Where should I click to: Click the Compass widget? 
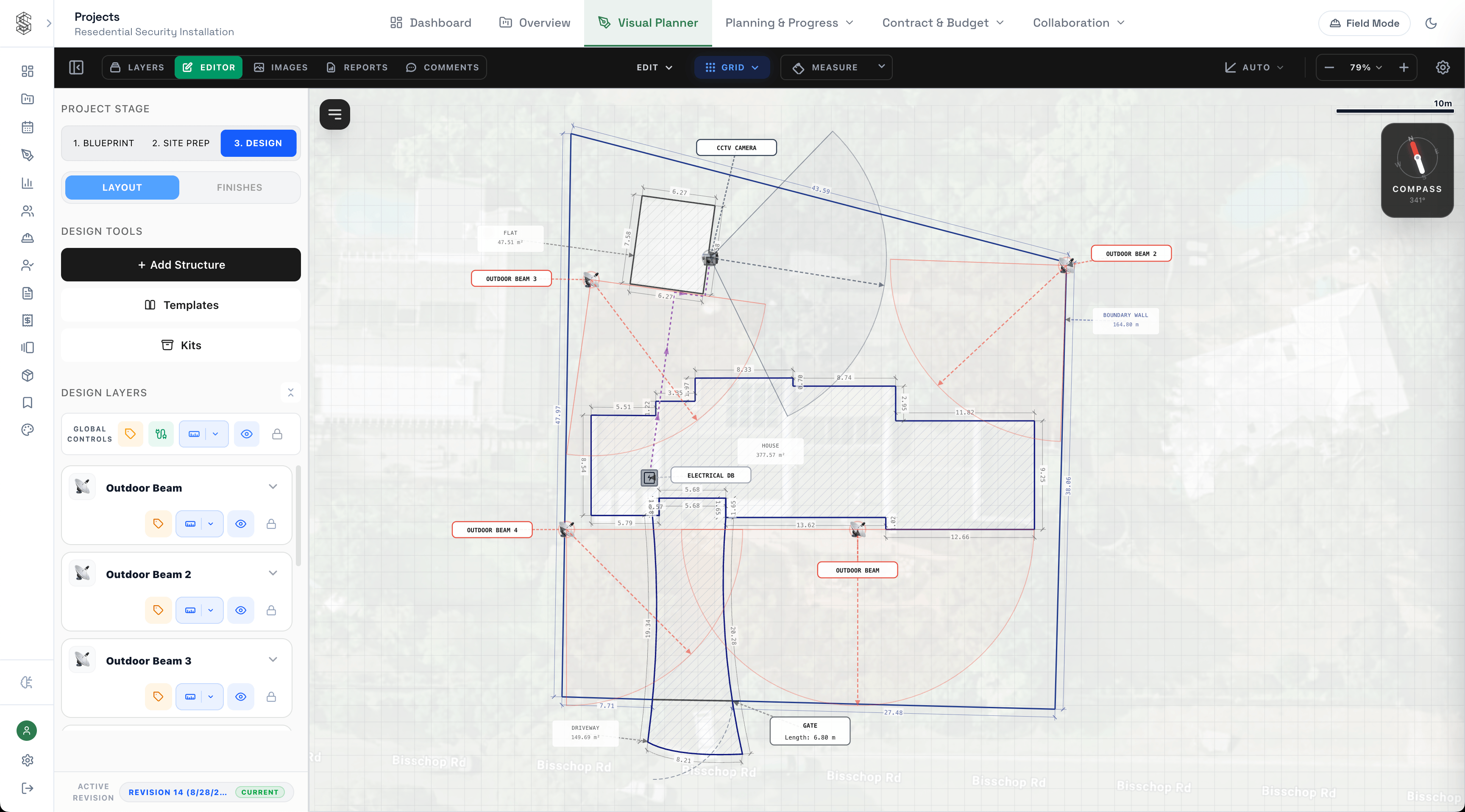(1417, 170)
